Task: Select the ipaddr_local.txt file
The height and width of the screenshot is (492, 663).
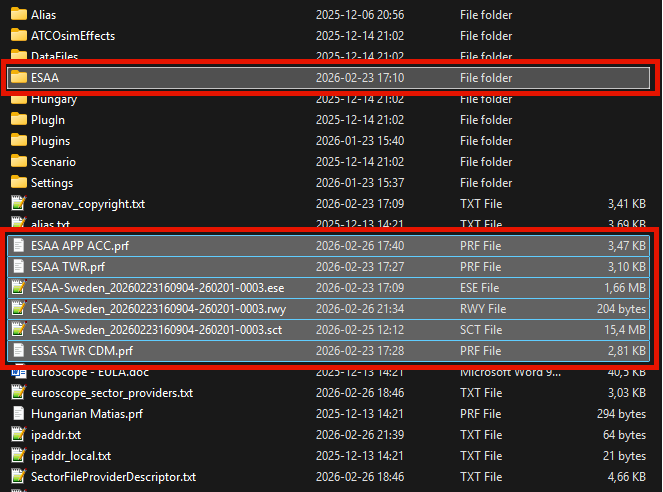Action: click(x=71, y=456)
